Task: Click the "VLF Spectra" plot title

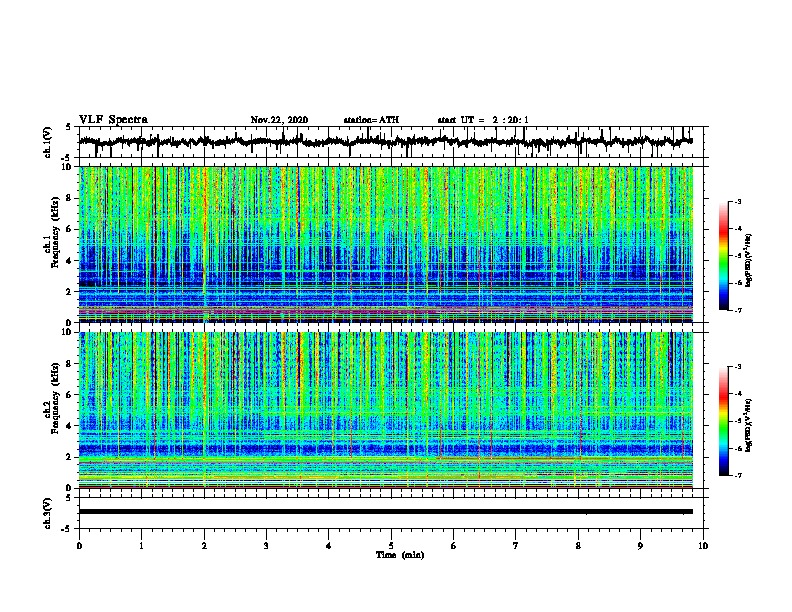Action: pyautogui.click(x=113, y=120)
